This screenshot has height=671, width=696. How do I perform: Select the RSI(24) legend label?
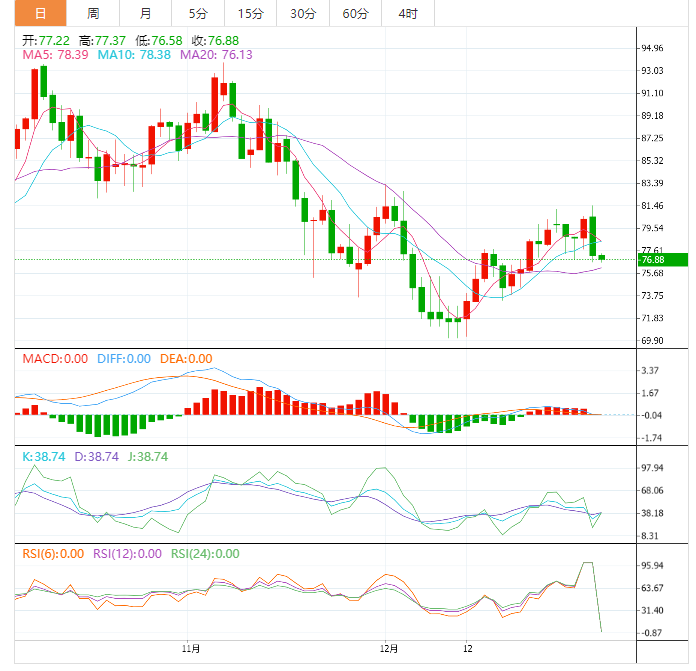(206, 553)
